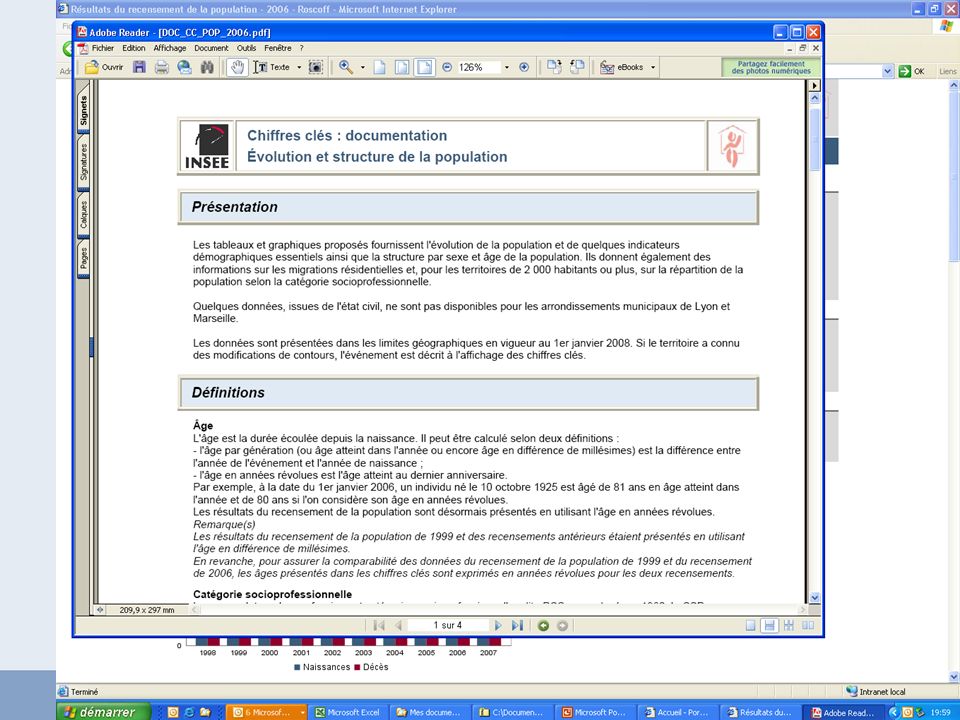Click the green previous view button

click(543, 626)
